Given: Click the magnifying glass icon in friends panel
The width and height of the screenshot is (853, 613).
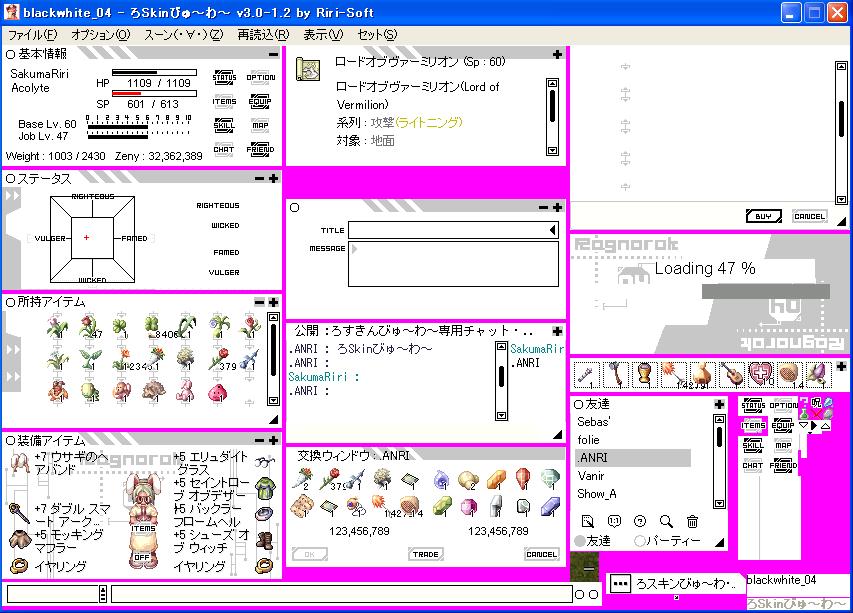Looking at the screenshot, I should 666,521.
